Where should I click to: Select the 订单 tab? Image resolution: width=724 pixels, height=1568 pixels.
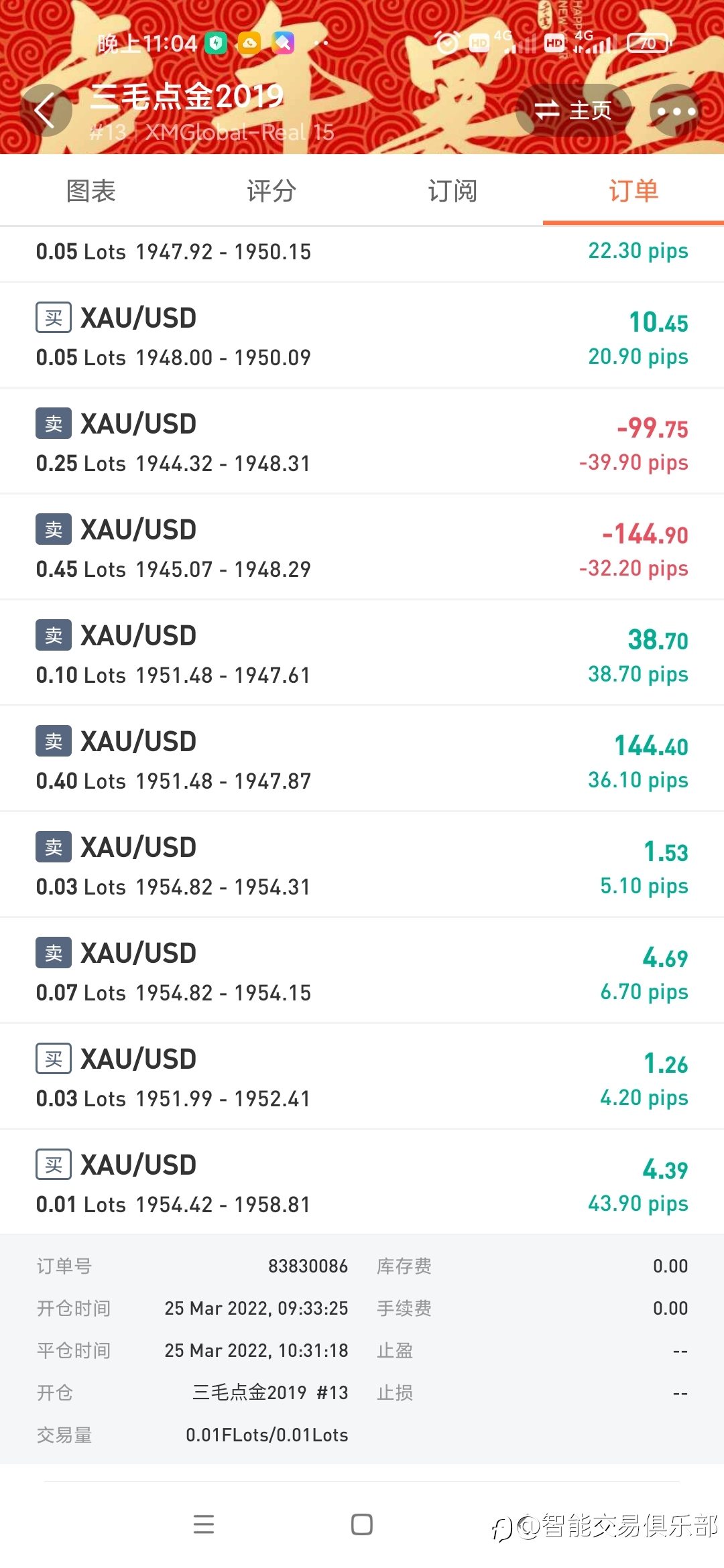coord(633,191)
